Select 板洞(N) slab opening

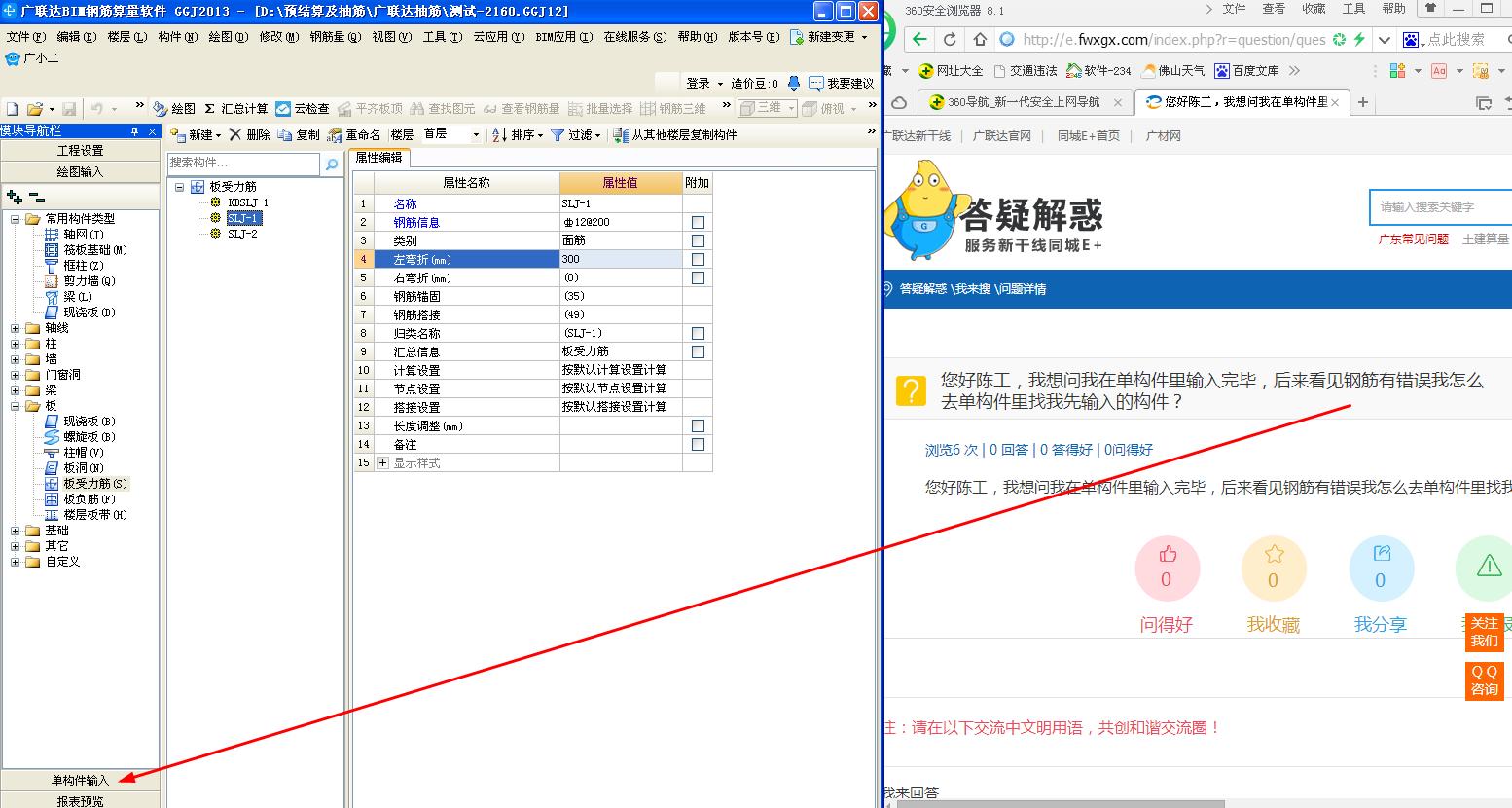74,468
